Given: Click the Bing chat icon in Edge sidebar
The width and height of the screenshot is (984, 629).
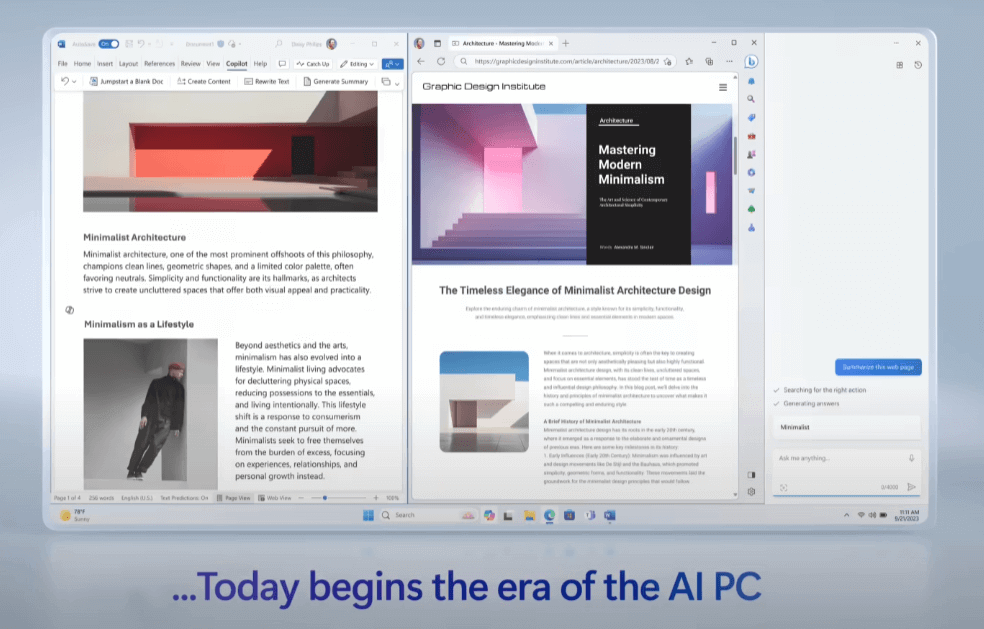Looking at the screenshot, I should pyautogui.click(x=750, y=61).
